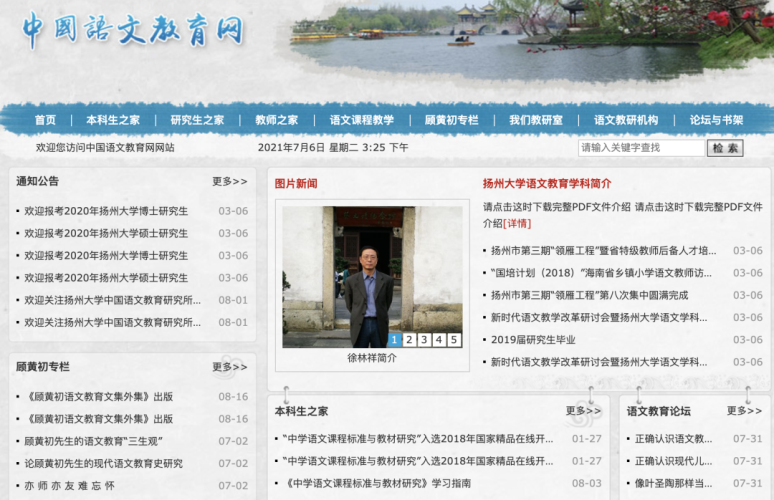This screenshot has height=500, width=774.
Task: Open 论坛与书架 navigation item
Action: [x=716, y=120]
